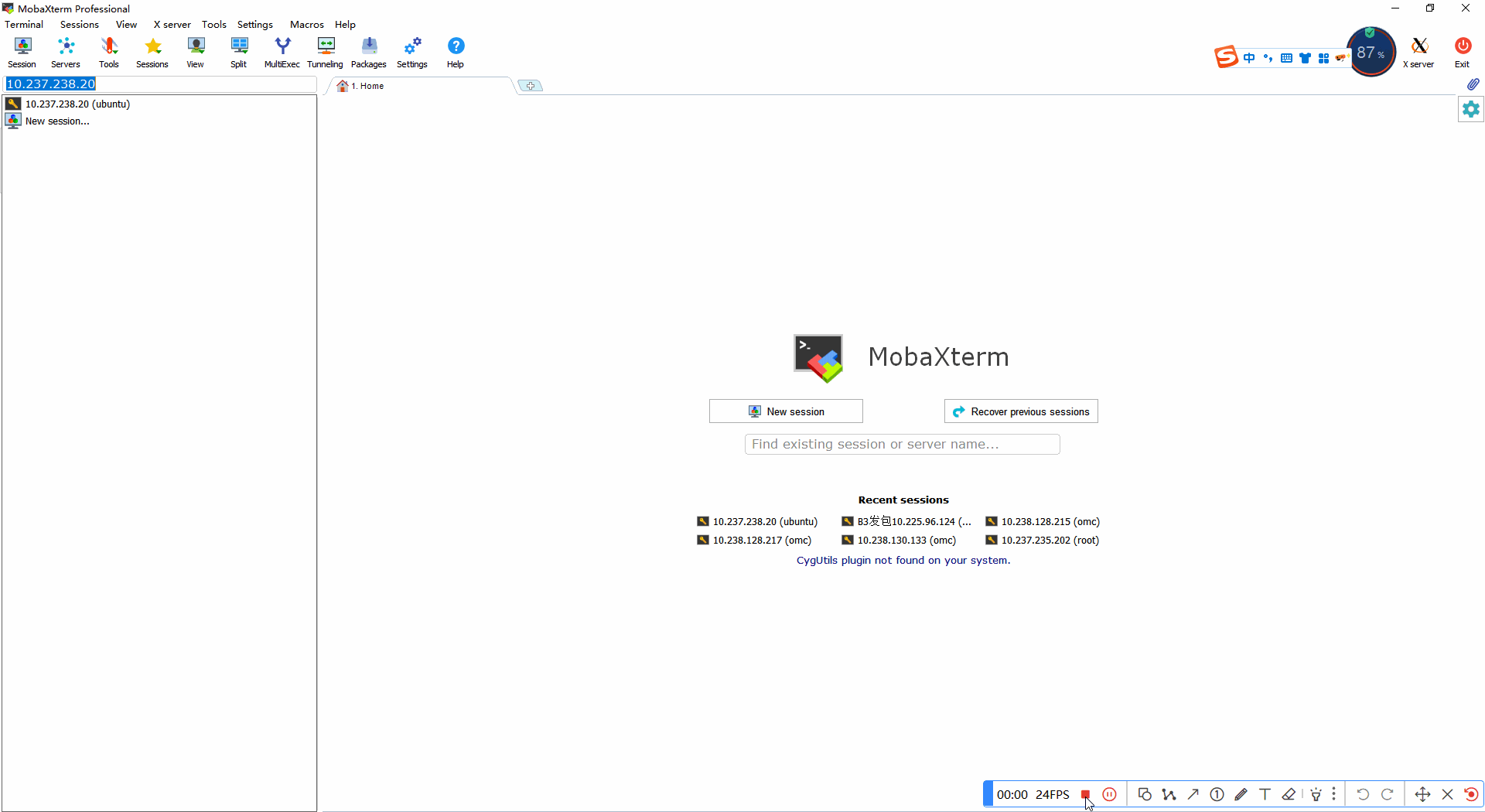This screenshot has width=1485, height=812.
Task: Click the undo arrow in recorder bar
Action: [x=1363, y=794]
